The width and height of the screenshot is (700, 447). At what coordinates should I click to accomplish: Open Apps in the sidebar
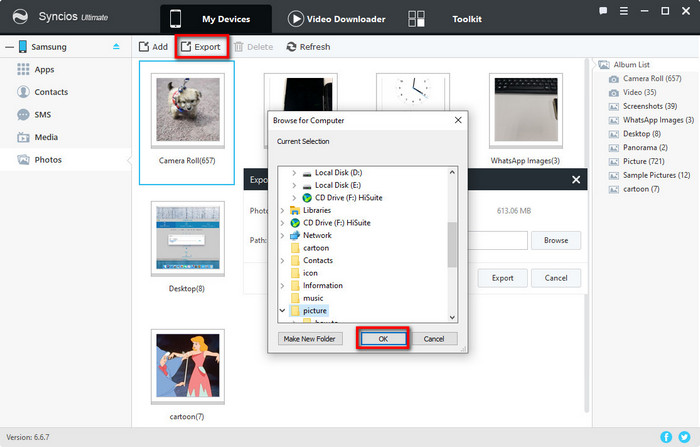pos(44,70)
